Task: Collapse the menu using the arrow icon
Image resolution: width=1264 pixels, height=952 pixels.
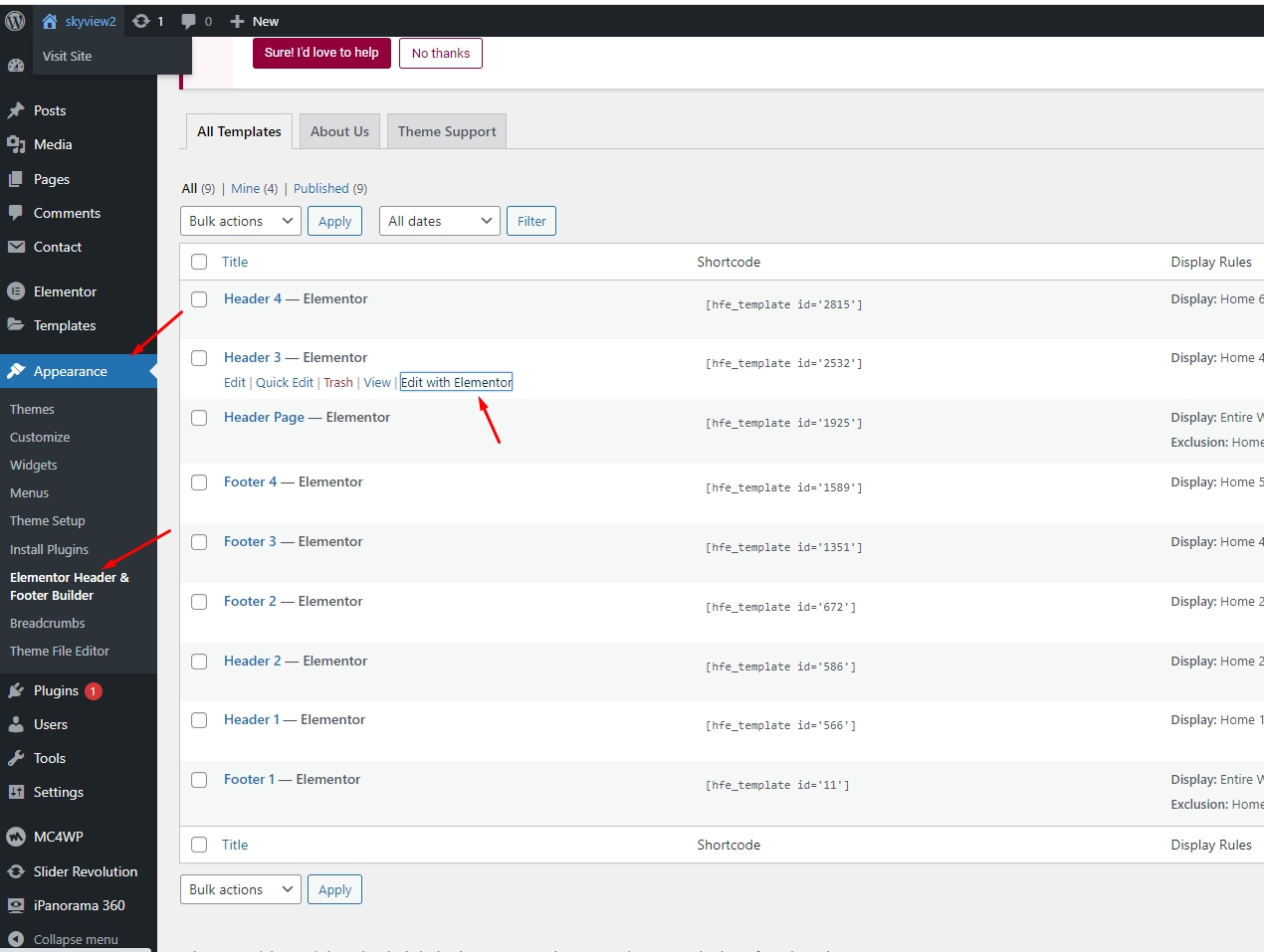Action: pos(16,939)
